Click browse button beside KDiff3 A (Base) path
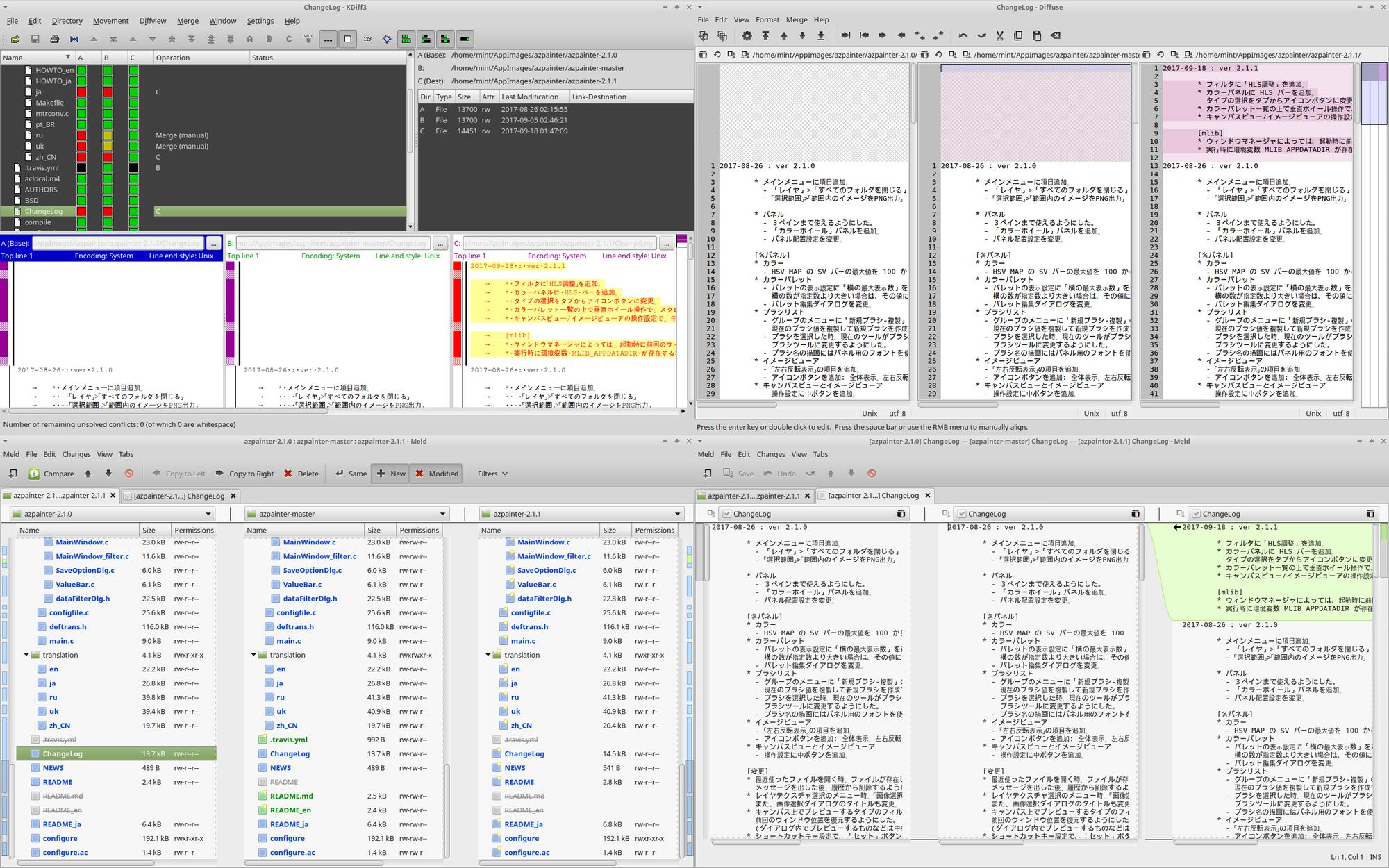The image size is (1389, 868). [x=214, y=244]
